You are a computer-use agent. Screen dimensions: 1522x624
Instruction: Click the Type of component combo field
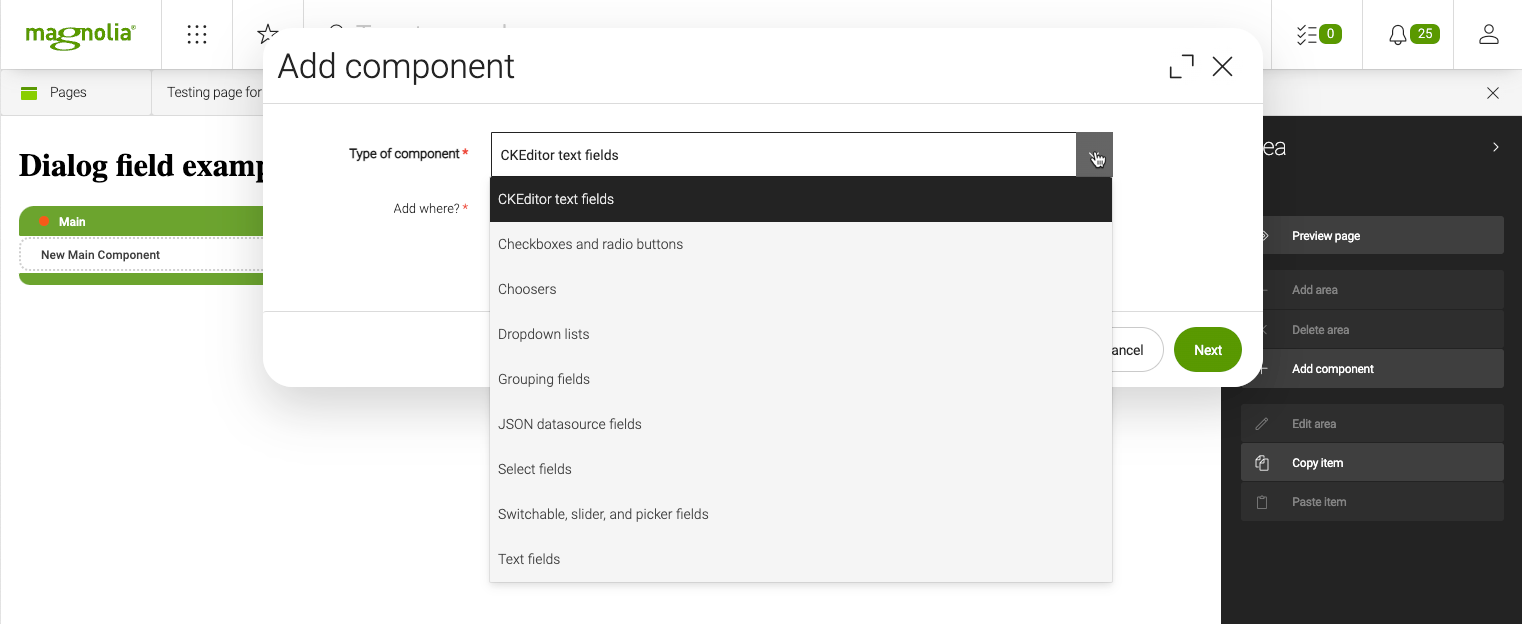coord(784,155)
